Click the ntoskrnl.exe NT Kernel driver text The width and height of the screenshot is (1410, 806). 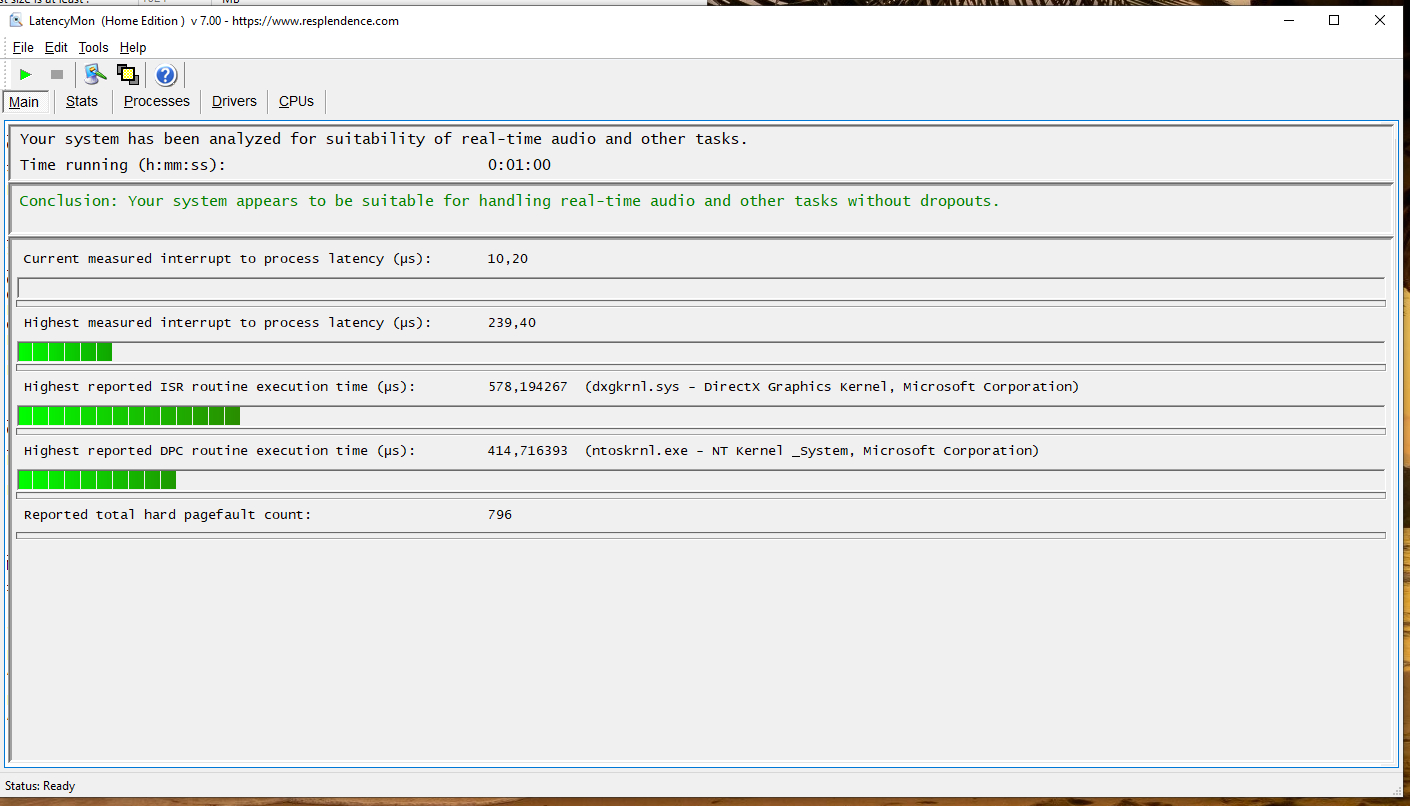point(812,451)
